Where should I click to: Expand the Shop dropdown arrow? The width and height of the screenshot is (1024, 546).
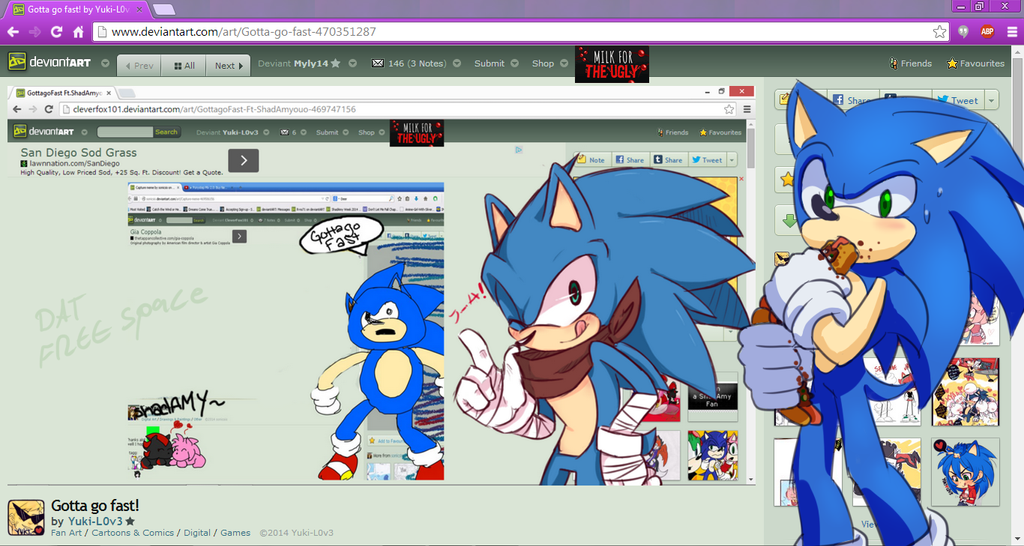click(564, 63)
